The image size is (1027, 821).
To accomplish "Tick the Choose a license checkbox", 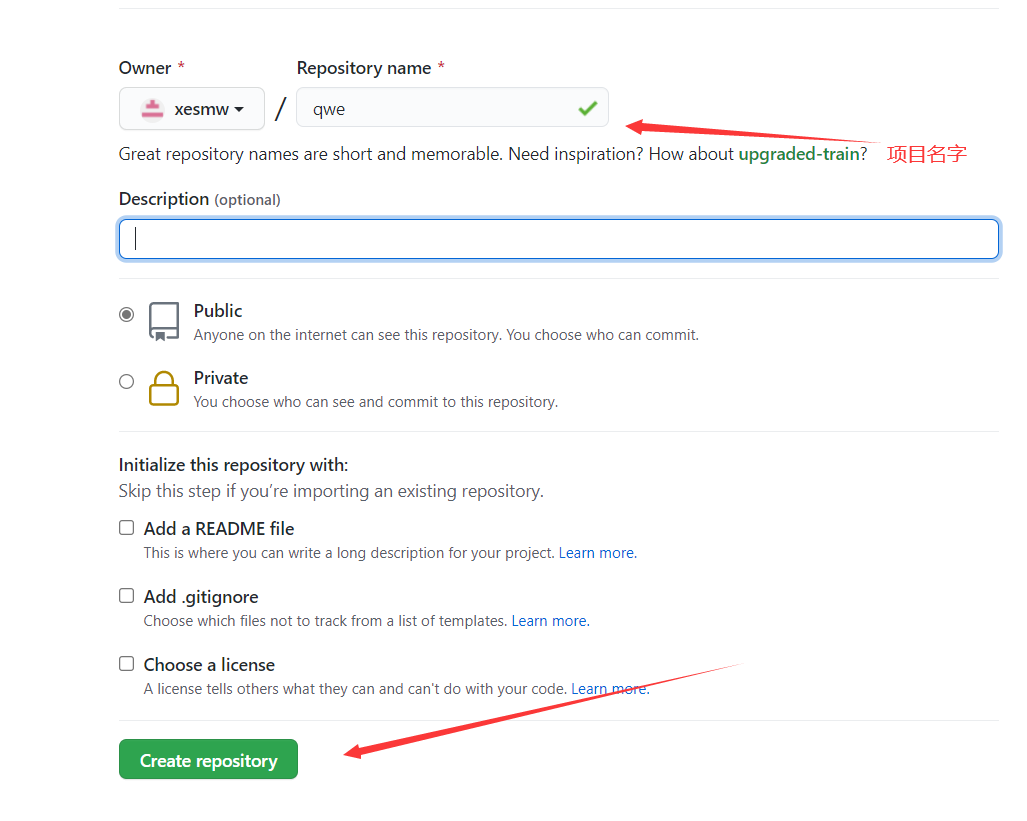I will (126, 664).
